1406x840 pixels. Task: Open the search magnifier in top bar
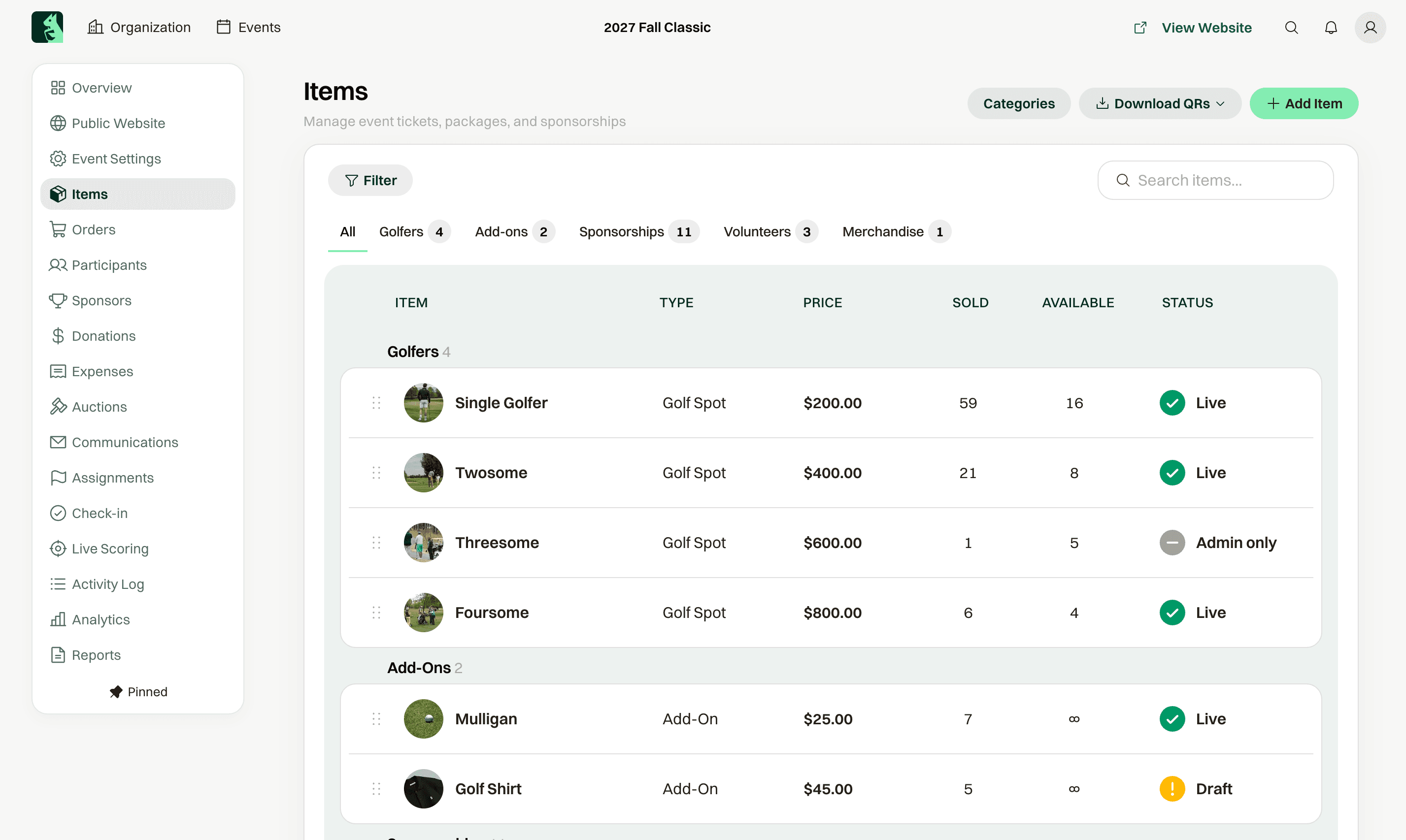point(1291,28)
